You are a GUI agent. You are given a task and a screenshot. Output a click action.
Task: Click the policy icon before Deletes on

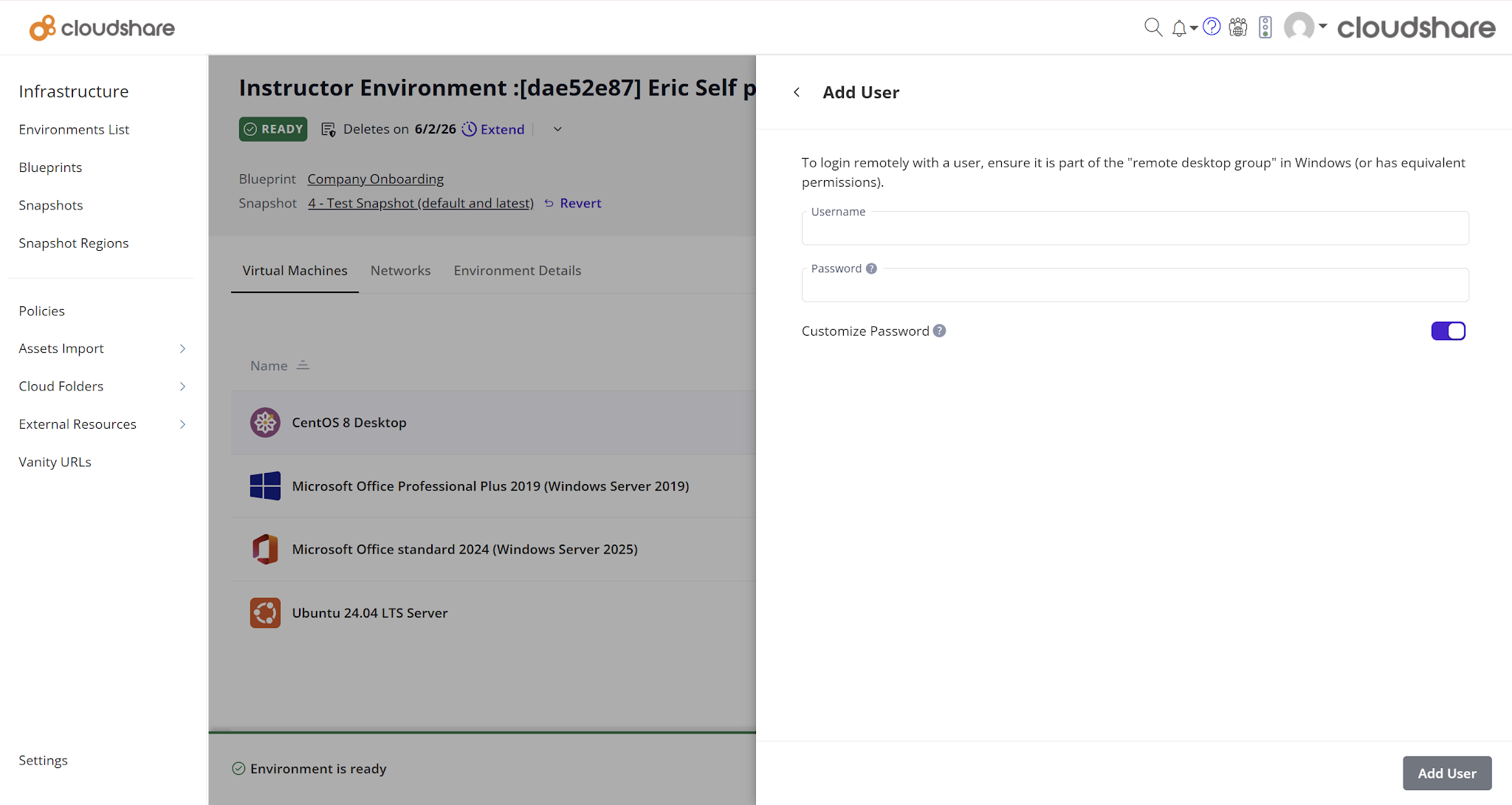coord(329,130)
